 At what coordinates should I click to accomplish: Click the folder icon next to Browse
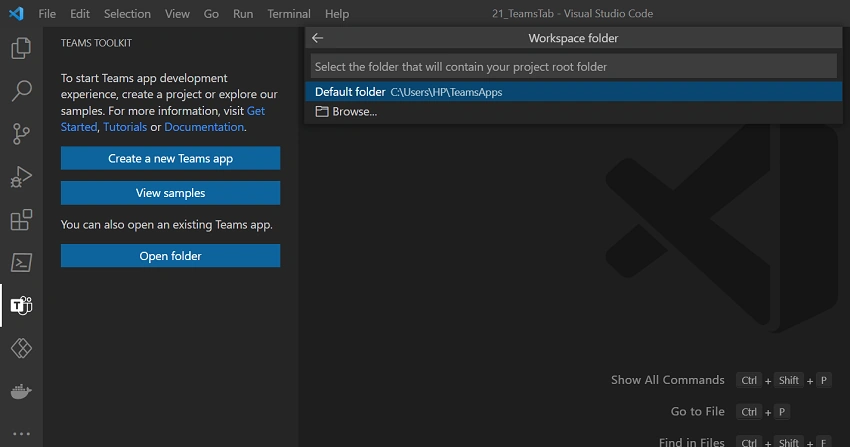[322, 112]
